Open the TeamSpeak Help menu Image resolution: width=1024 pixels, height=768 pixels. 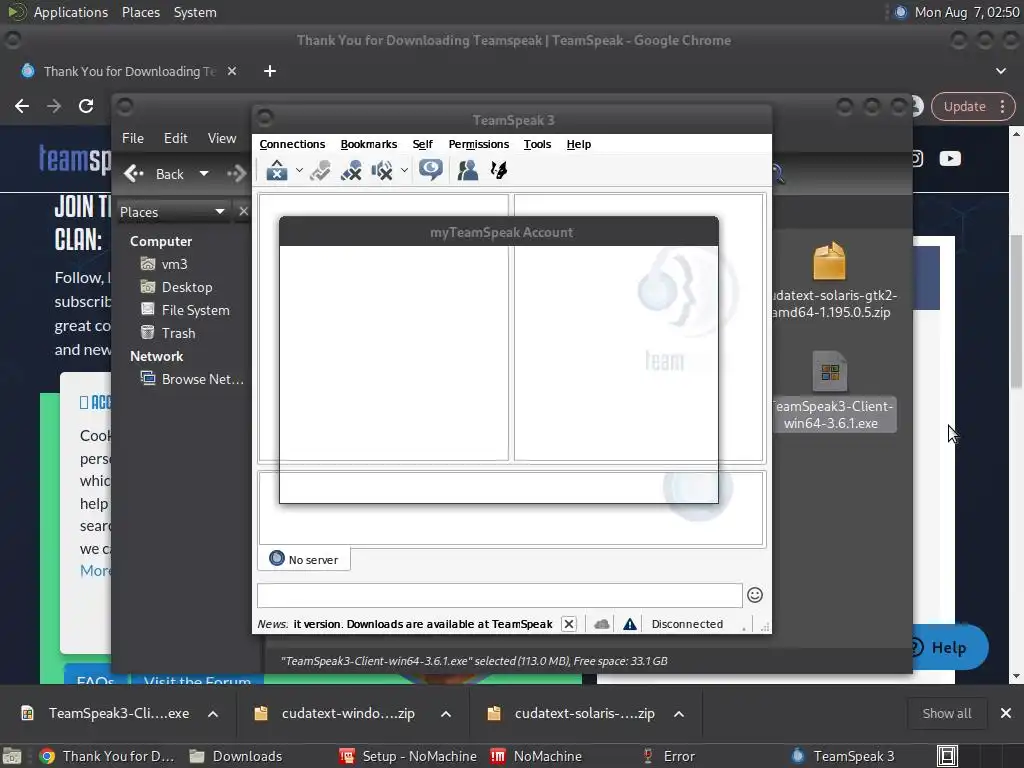[x=579, y=144]
